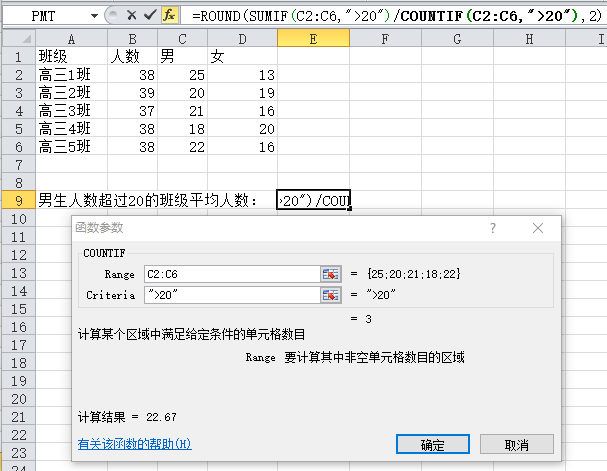The height and width of the screenshot is (471, 607).
Task: Select column H header
Action: point(529,39)
